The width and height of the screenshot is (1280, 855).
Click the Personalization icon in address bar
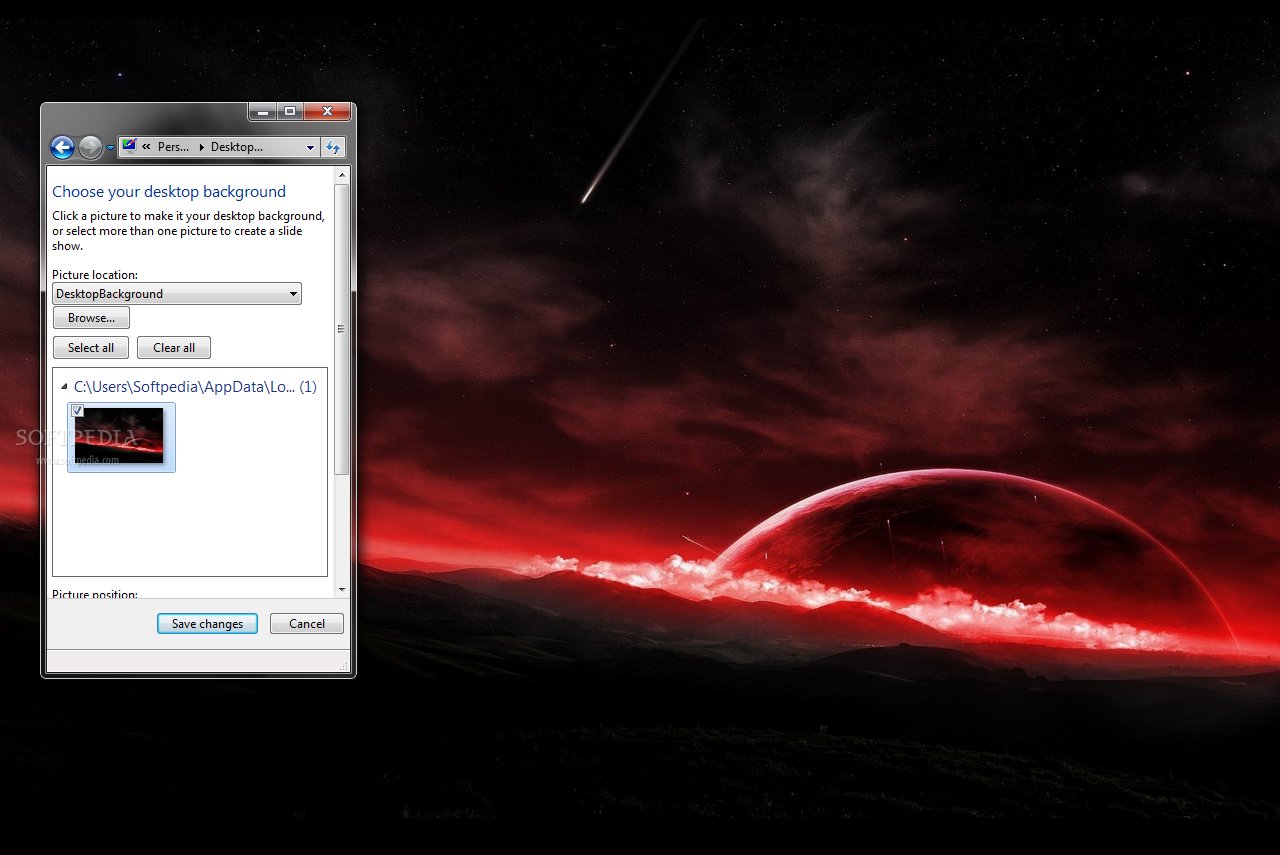(x=129, y=146)
